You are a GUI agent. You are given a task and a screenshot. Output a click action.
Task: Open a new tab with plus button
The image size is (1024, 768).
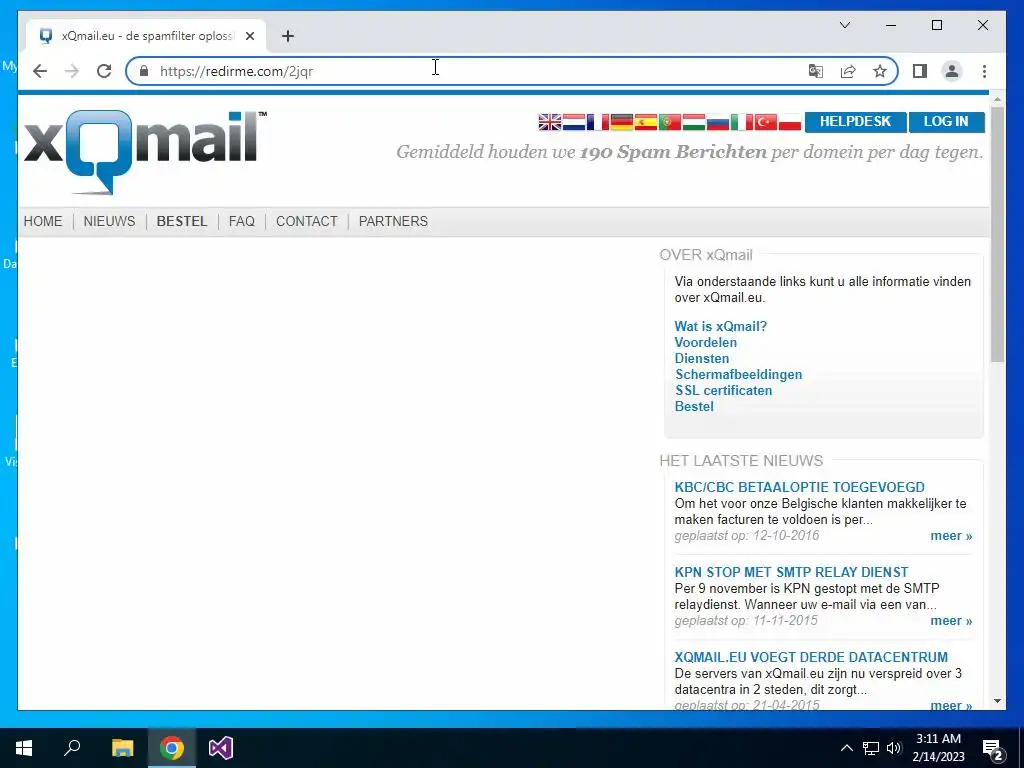288,36
